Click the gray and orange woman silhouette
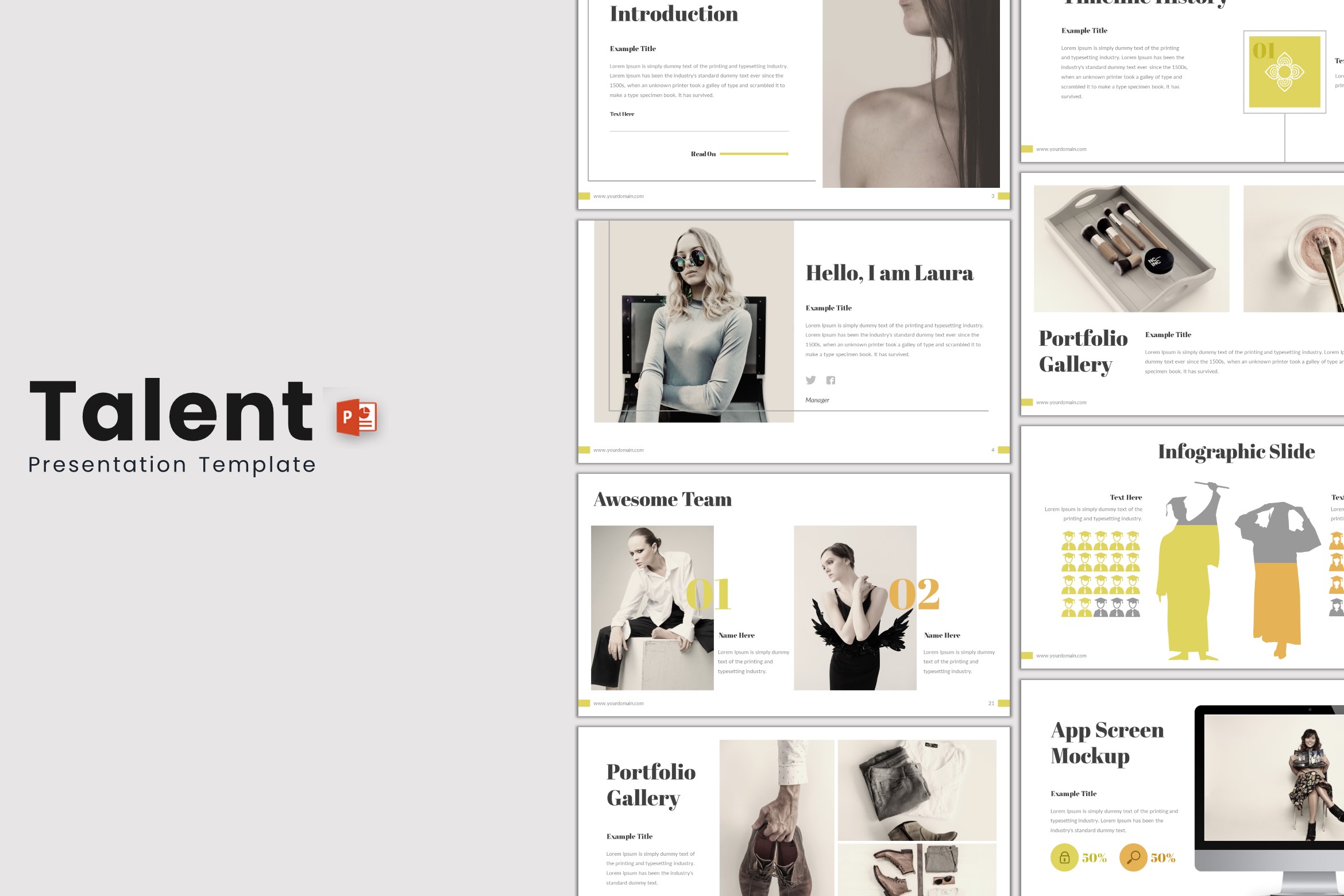The width and height of the screenshot is (1344, 896). pos(1278,579)
